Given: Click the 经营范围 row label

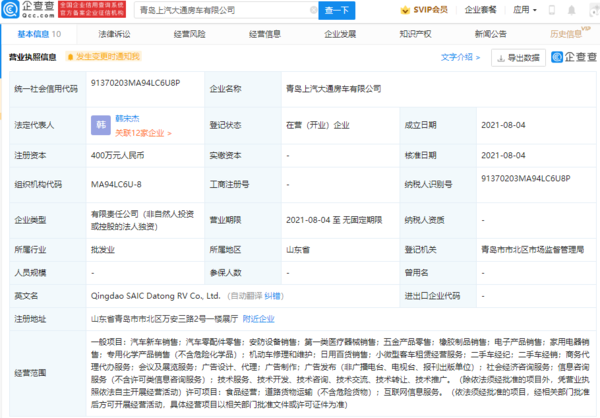Looking at the screenshot, I should [x=30, y=373].
